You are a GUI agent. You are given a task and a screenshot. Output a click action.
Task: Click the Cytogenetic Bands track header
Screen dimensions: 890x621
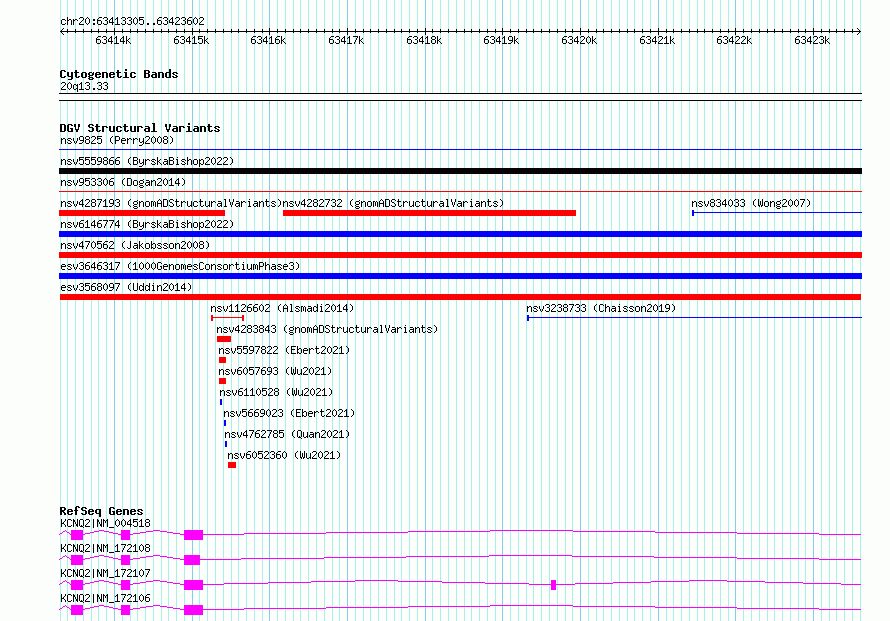(118, 74)
